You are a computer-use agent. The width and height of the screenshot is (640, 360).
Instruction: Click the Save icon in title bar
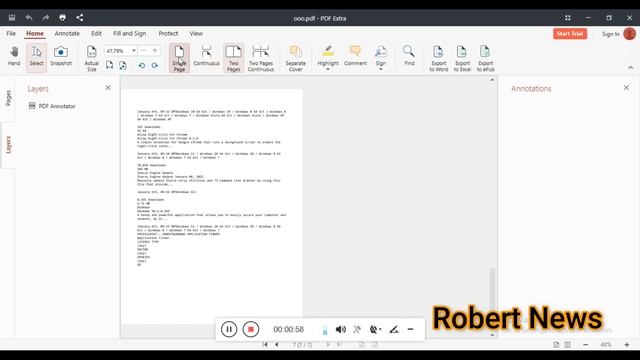[12, 18]
